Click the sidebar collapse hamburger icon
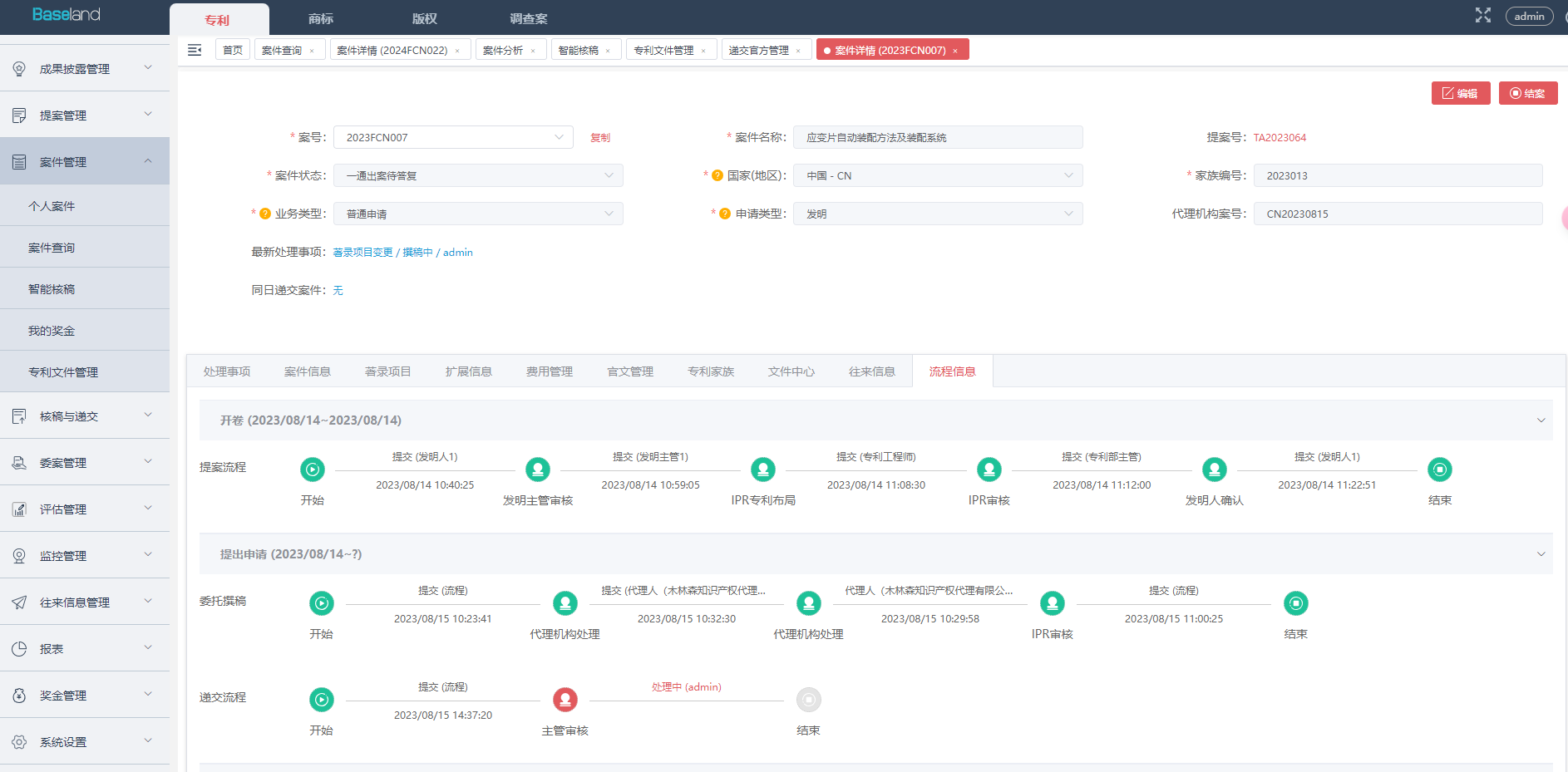The height and width of the screenshot is (772, 1568). (x=195, y=50)
